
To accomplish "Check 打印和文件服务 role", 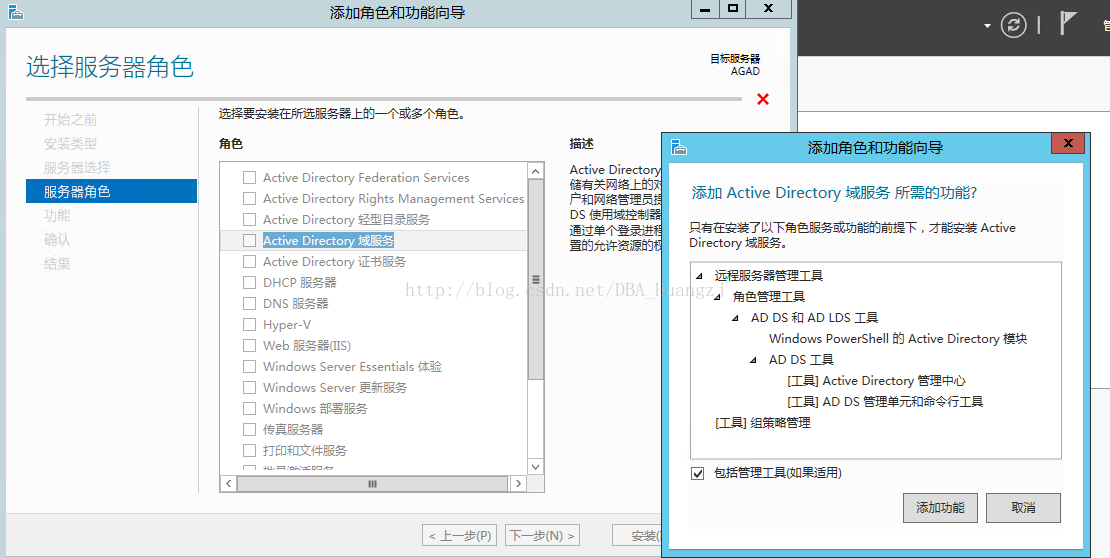I will coord(249,450).
